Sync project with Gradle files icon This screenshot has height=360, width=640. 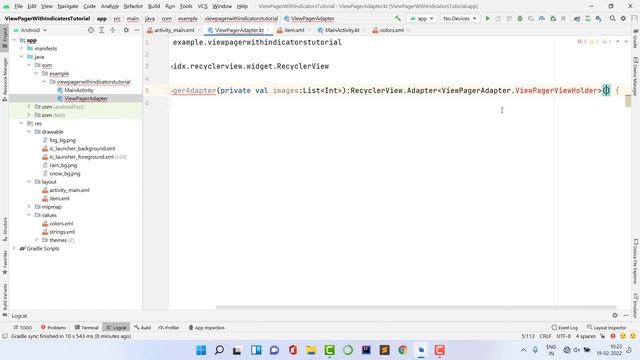(577, 18)
